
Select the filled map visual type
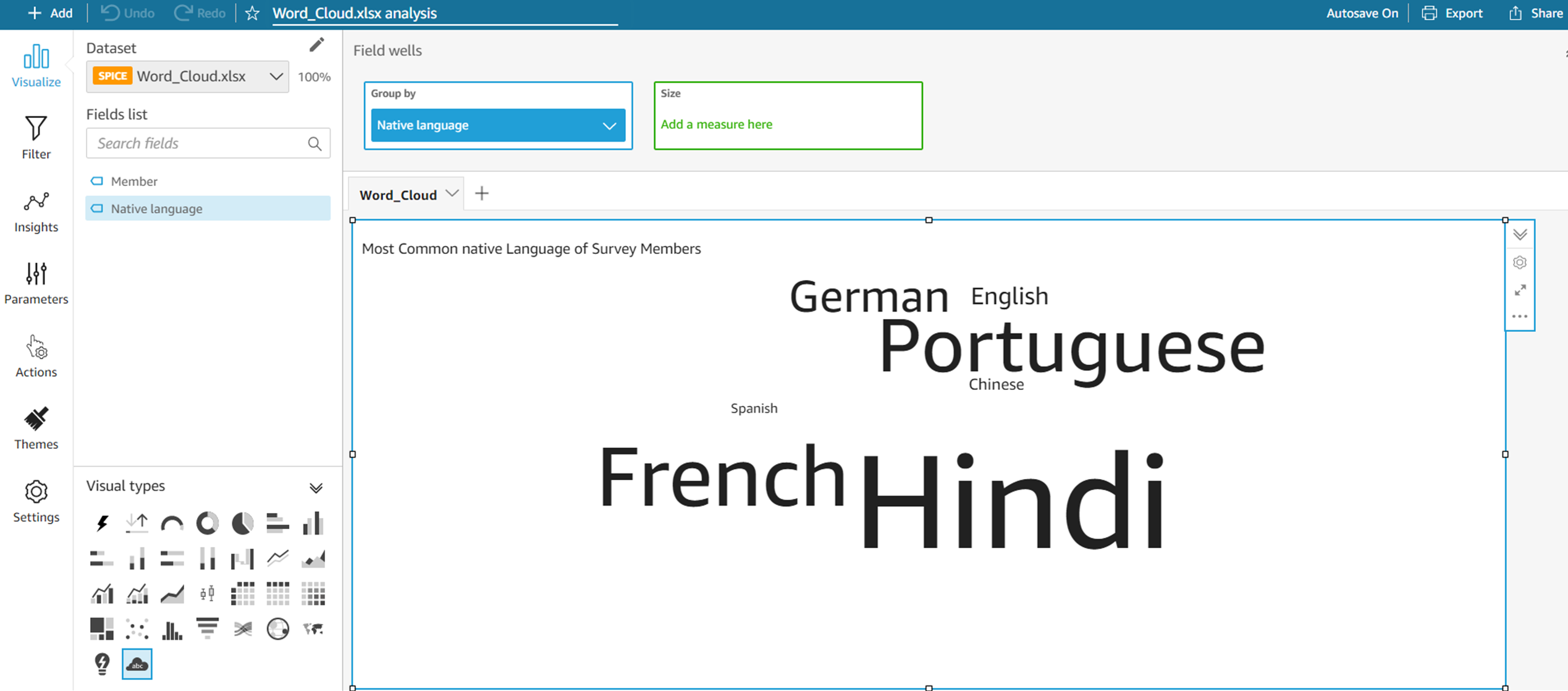[313, 629]
